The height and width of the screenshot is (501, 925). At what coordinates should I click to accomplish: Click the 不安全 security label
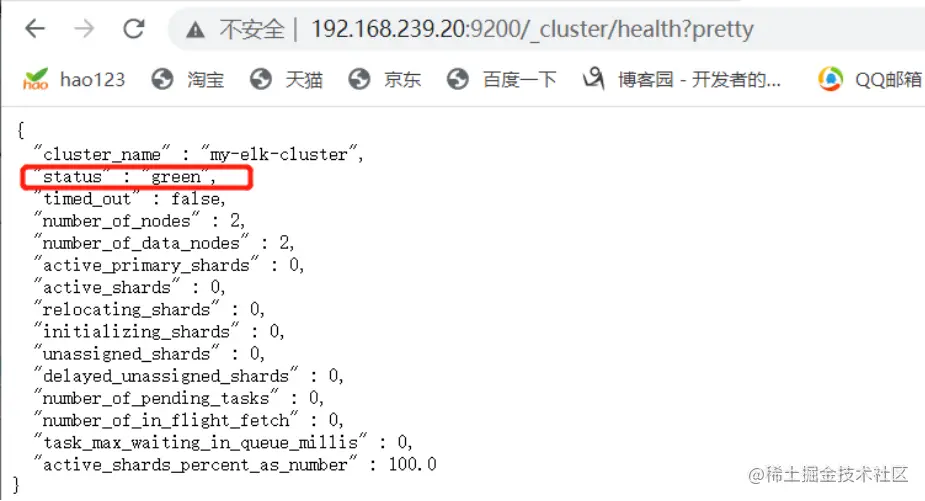tap(252, 29)
